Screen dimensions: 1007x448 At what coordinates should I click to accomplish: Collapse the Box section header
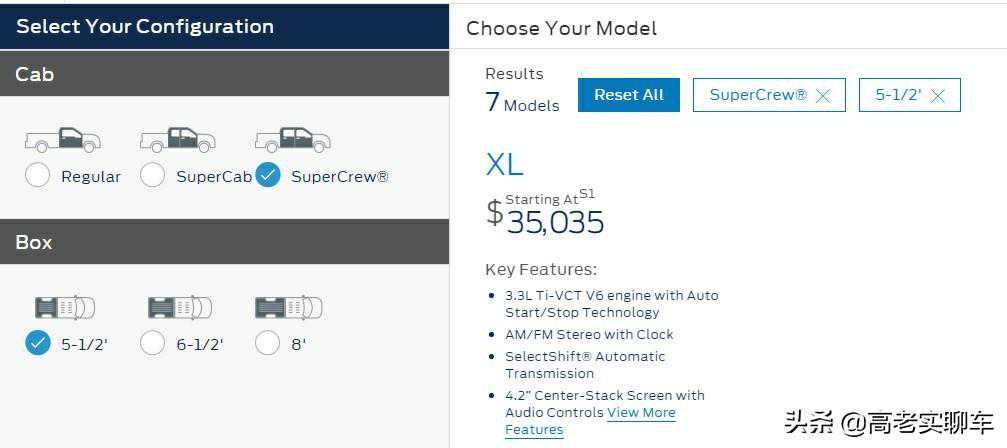pyautogui.click(x=224, y=242)
